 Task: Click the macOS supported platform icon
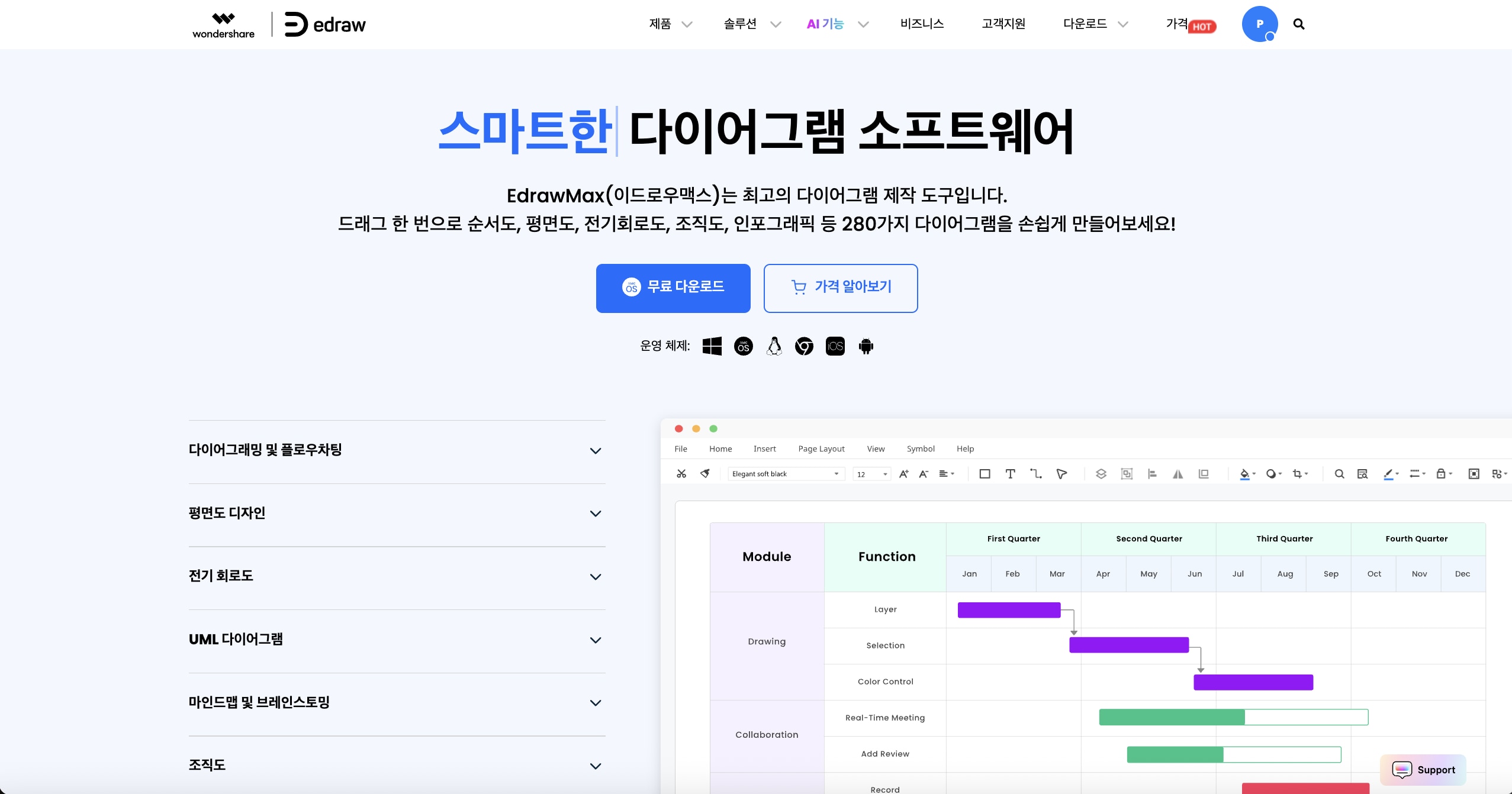(x=743, y=346)
